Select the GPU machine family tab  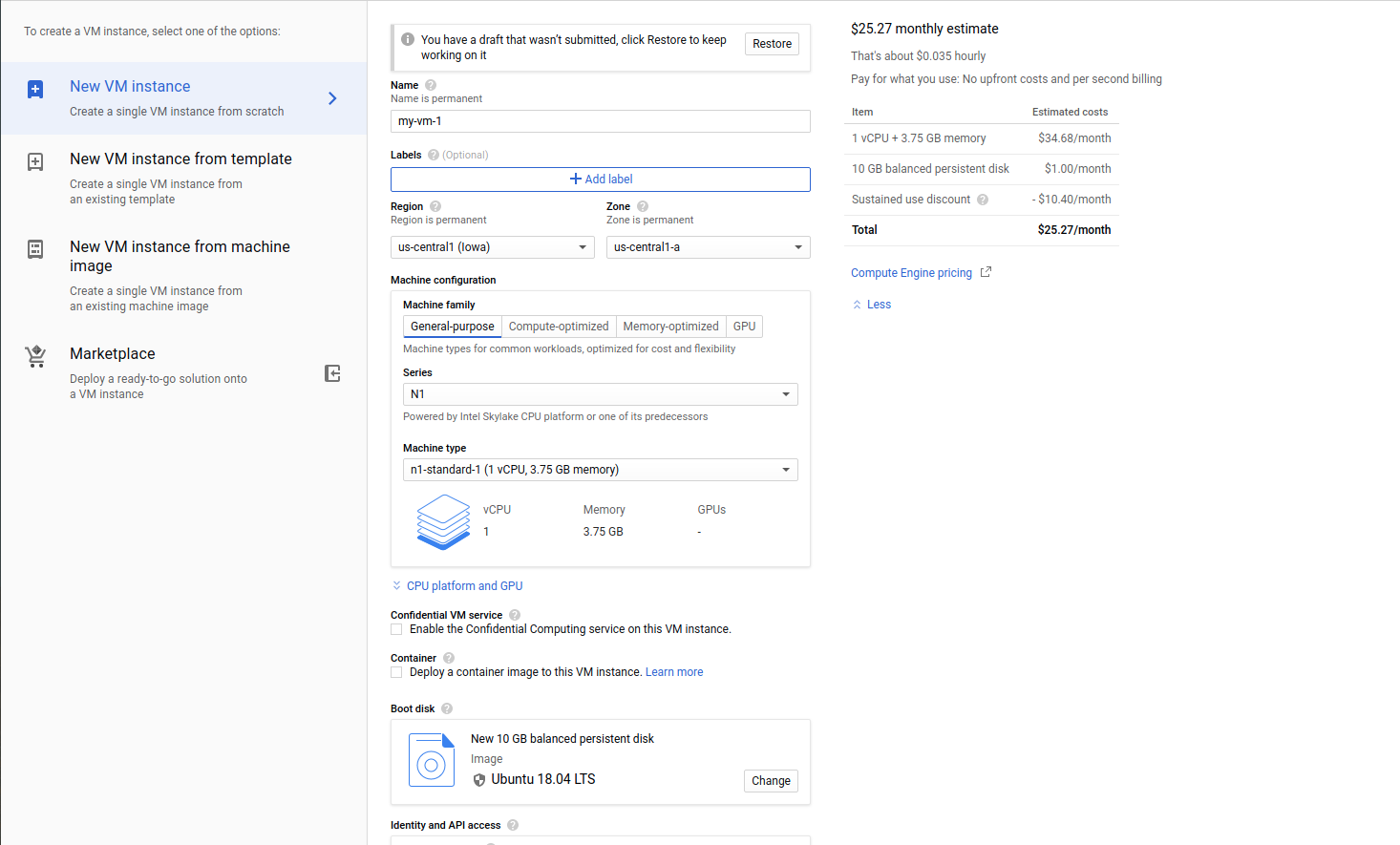coord(744,326)
